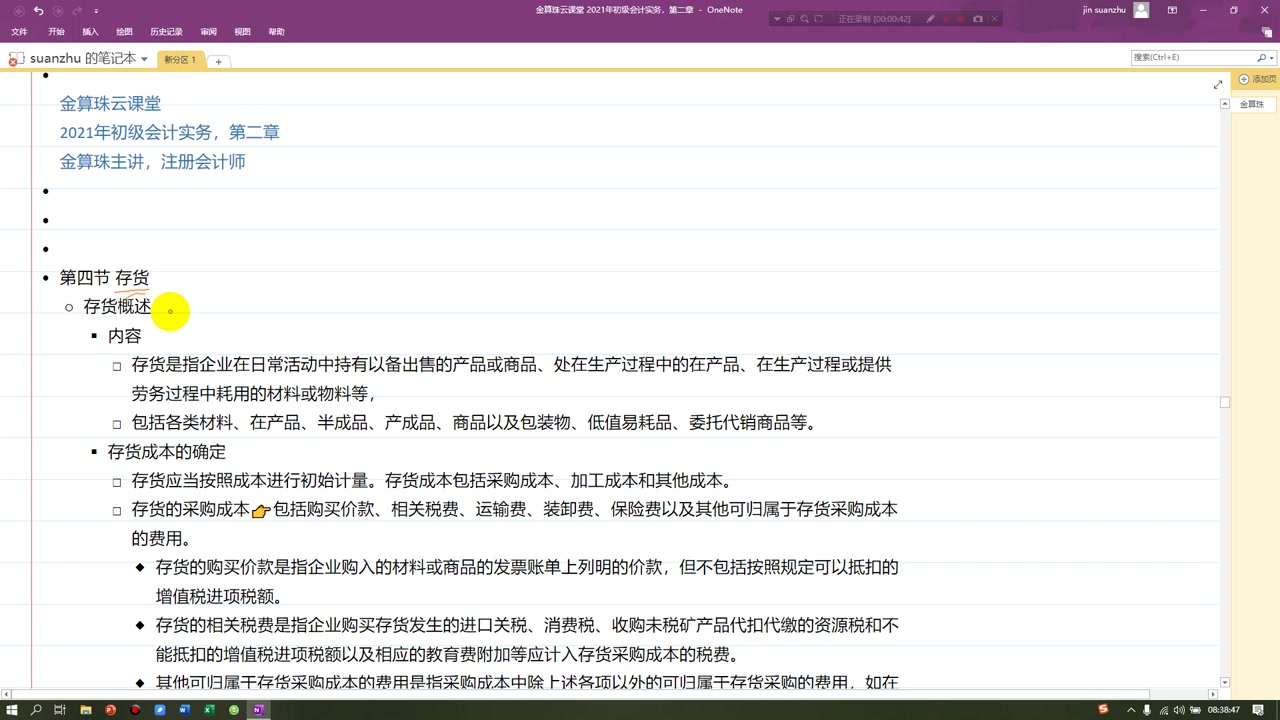Viewport: 1280px width, 720px height.
Task: Click the jin suanzhu account name
Action: click(x=1104, y=10)
